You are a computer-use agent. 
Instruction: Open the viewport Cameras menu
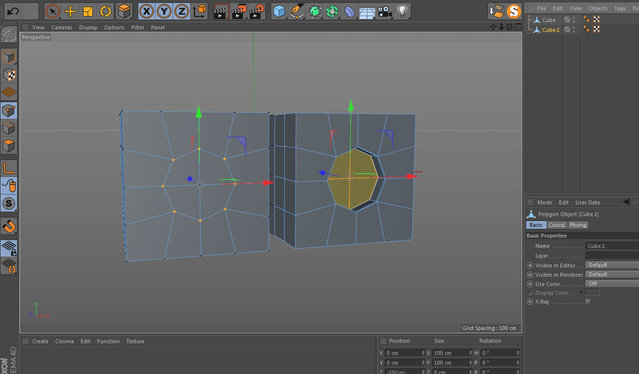62,27
